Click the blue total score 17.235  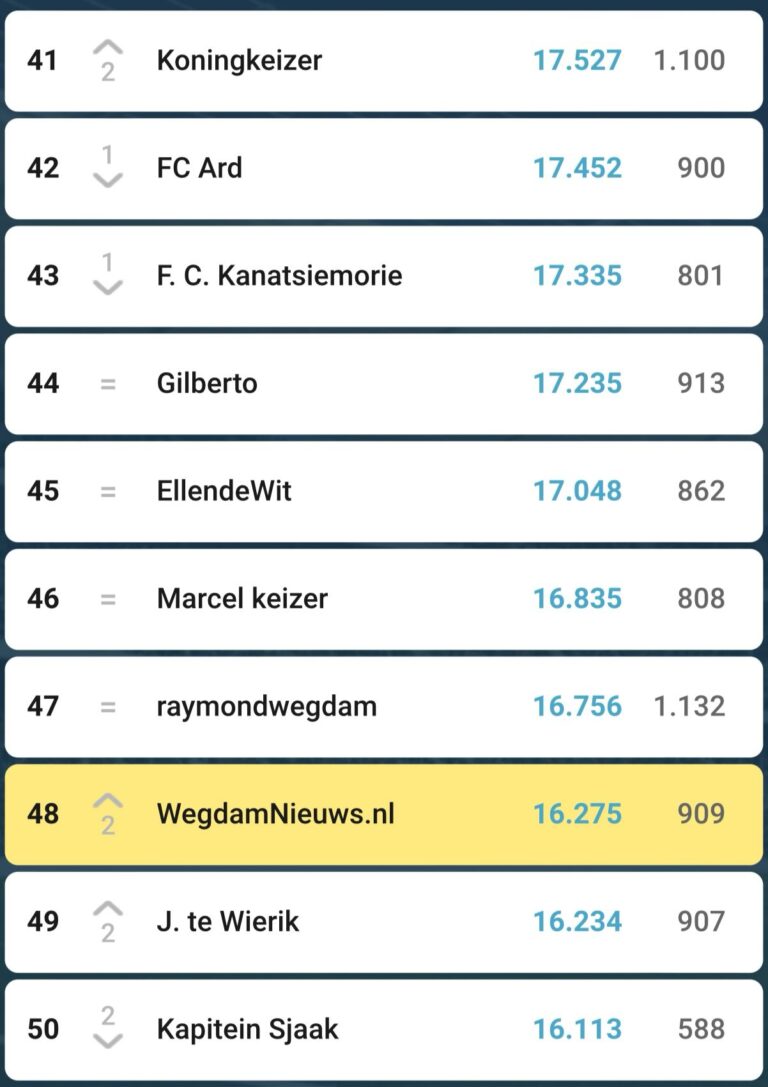click(x=577, y=383)
